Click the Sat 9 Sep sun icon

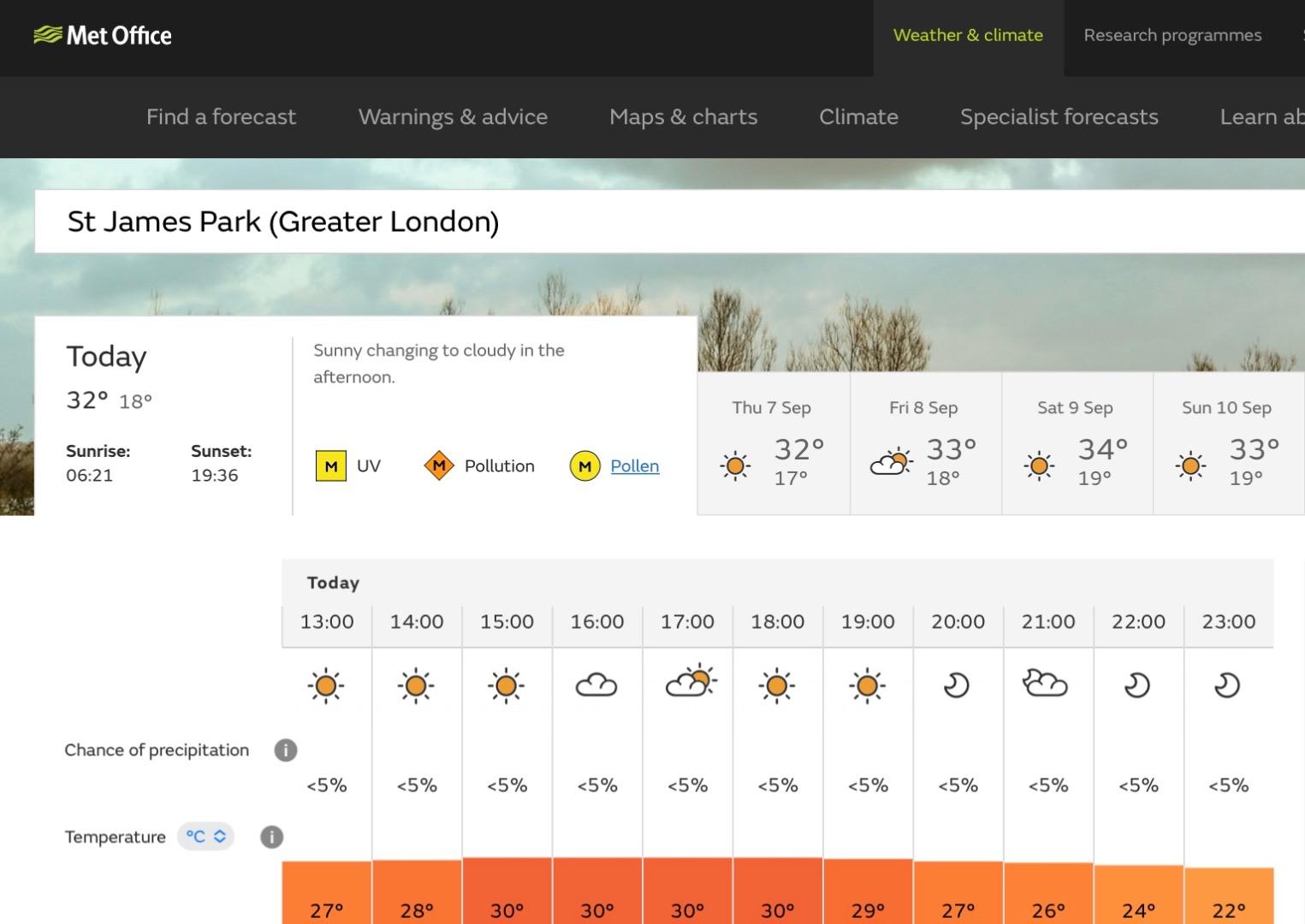pos(1040,466)
